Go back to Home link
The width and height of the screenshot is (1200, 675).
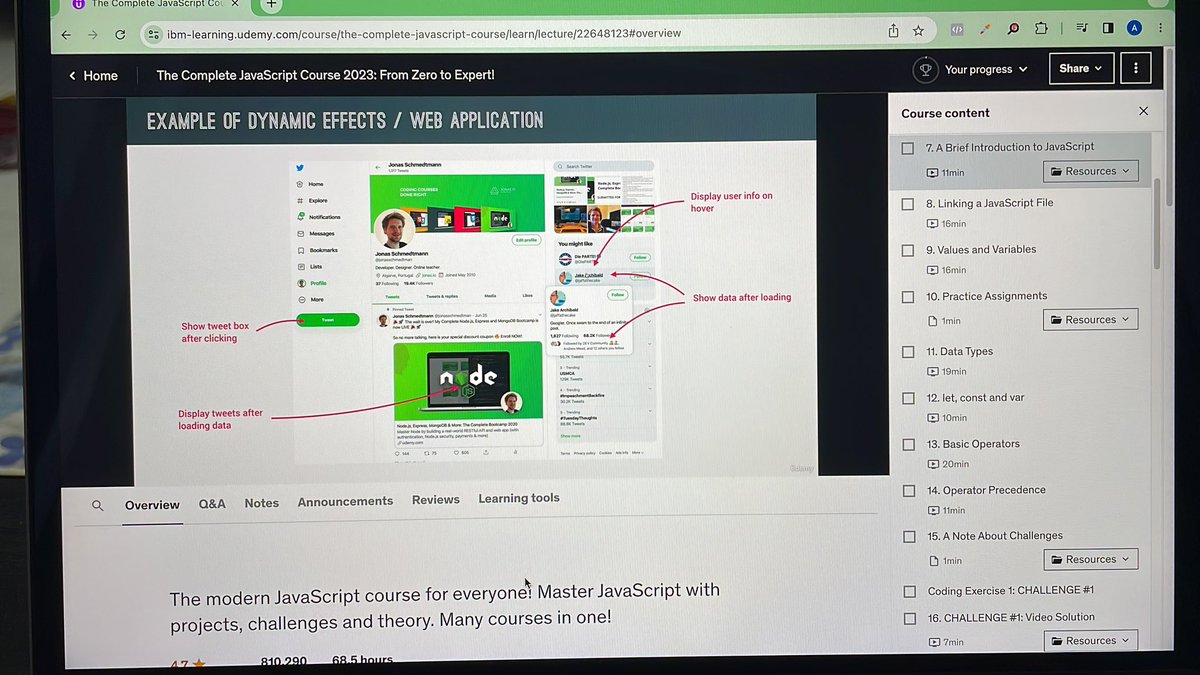[93, 76]
